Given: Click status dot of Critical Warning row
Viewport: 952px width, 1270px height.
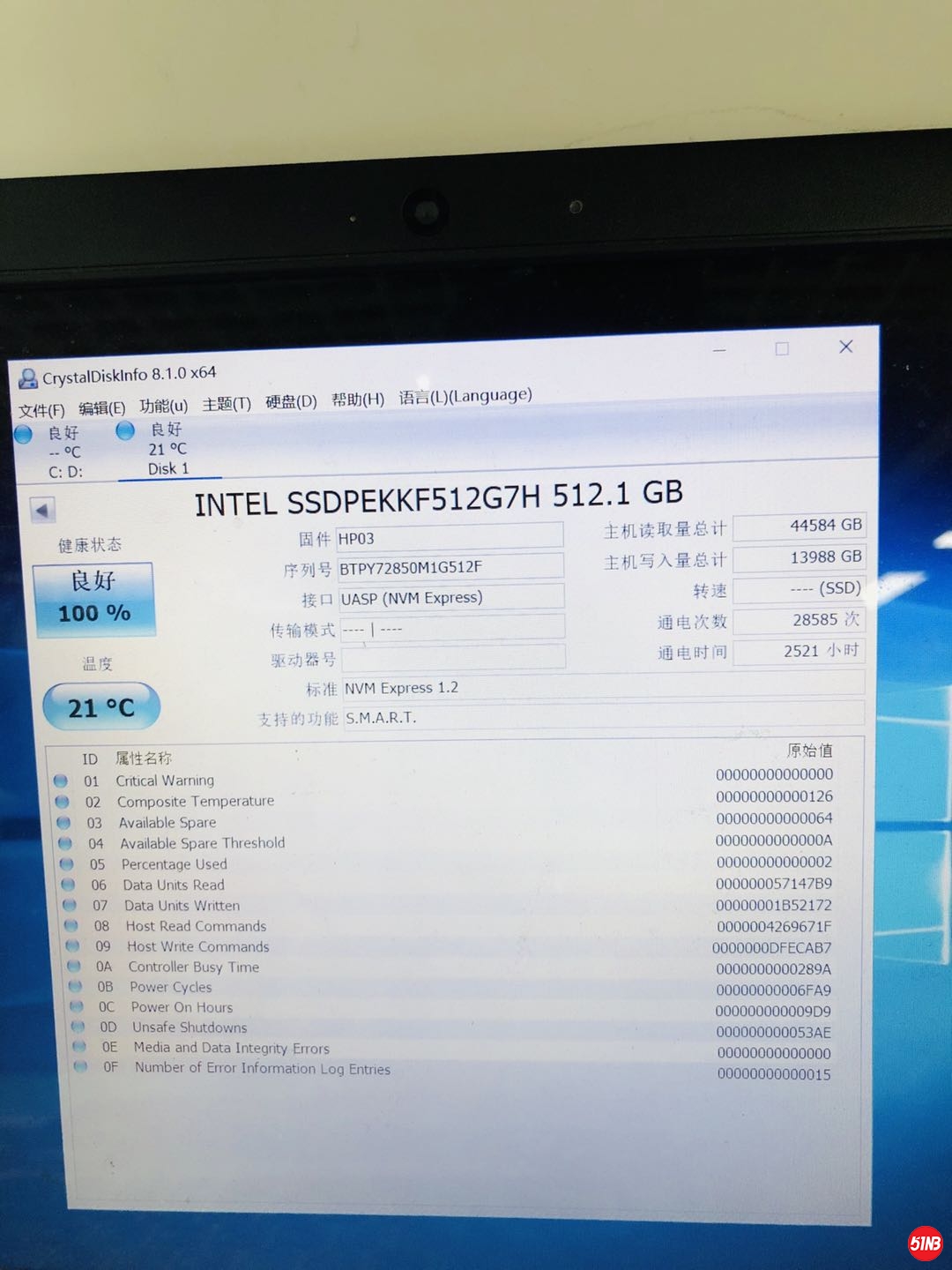Looking at the screenshot, I should (x=61, y=781).
